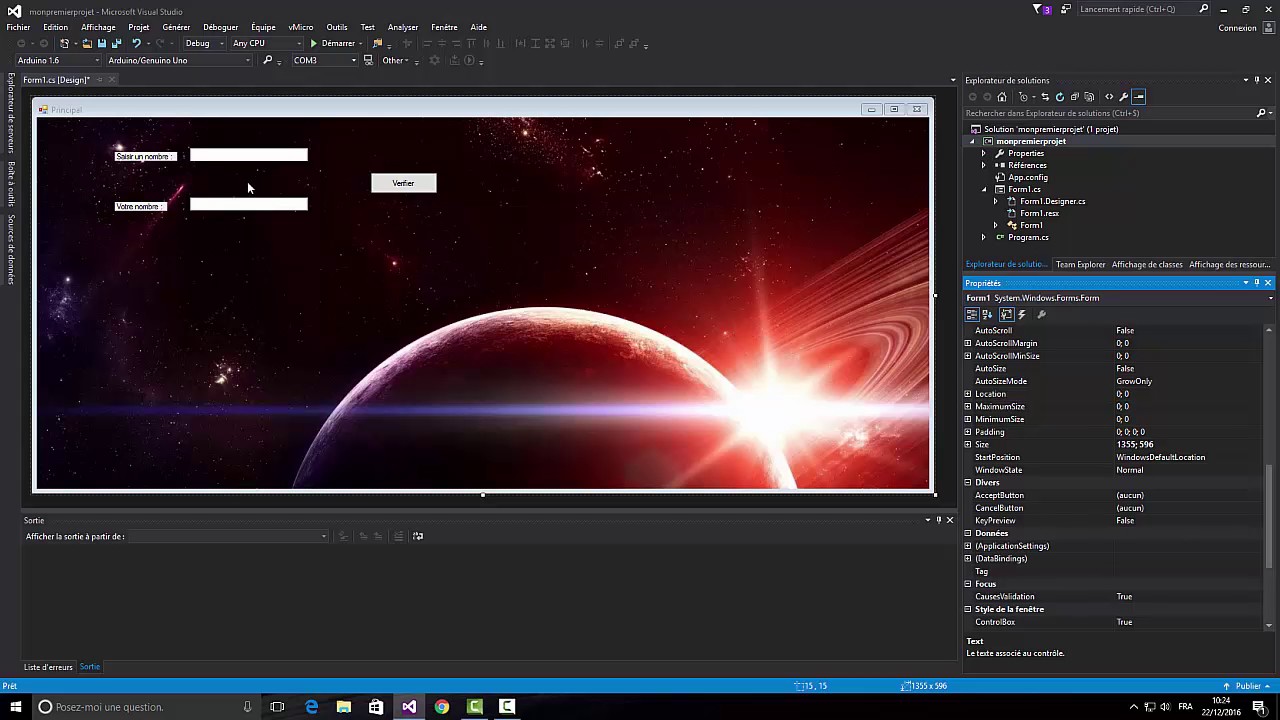Select App.config in the solution tree
The width and height of the screenshot is (1280, 720).
[1028, 177]
